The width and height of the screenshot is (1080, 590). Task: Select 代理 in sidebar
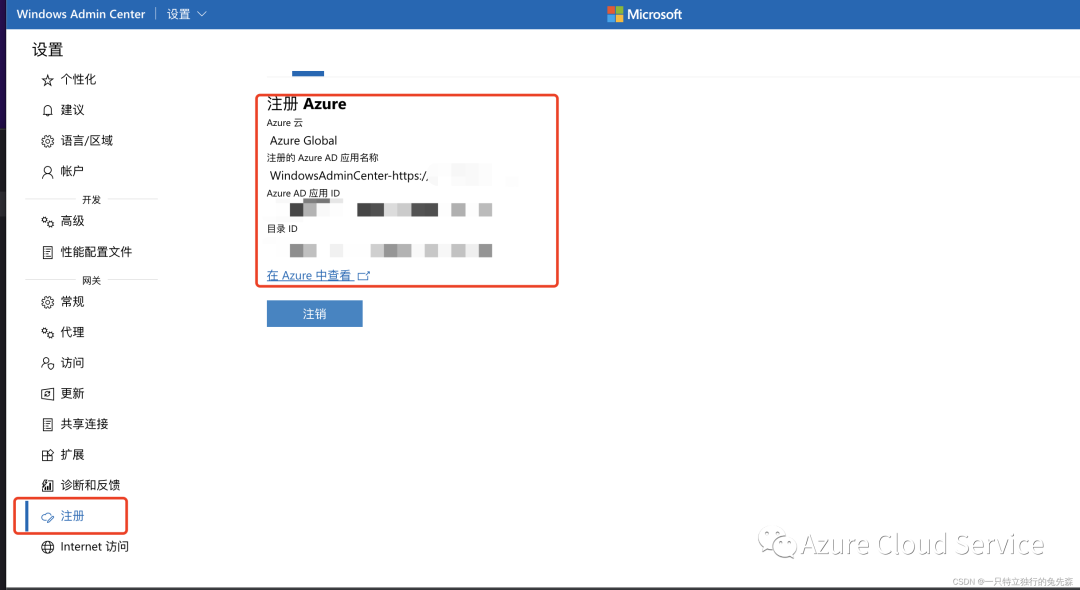[x=72, y=333]
